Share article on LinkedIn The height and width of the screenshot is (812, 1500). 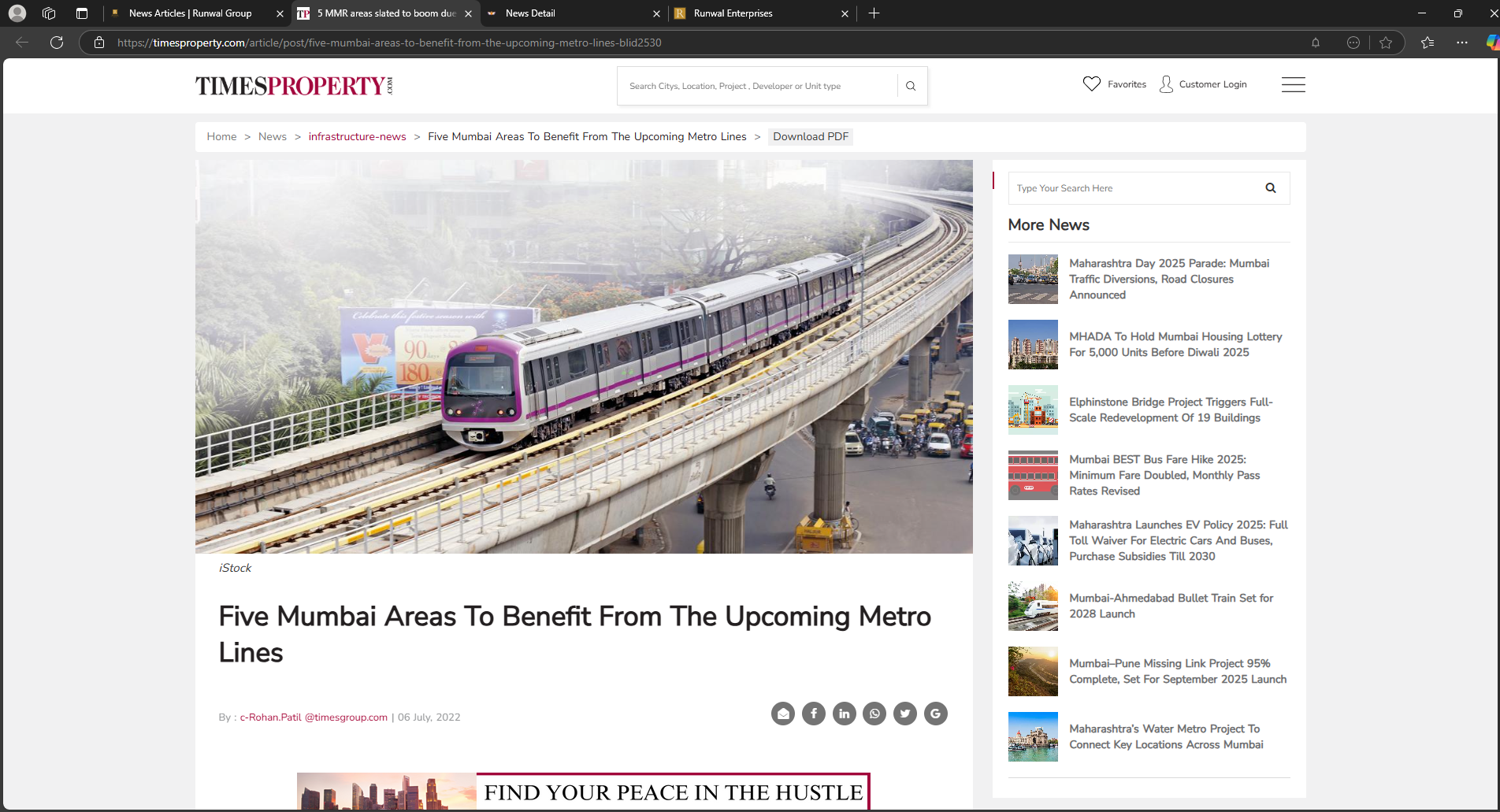pyautogui.click(x=844, y=714)
